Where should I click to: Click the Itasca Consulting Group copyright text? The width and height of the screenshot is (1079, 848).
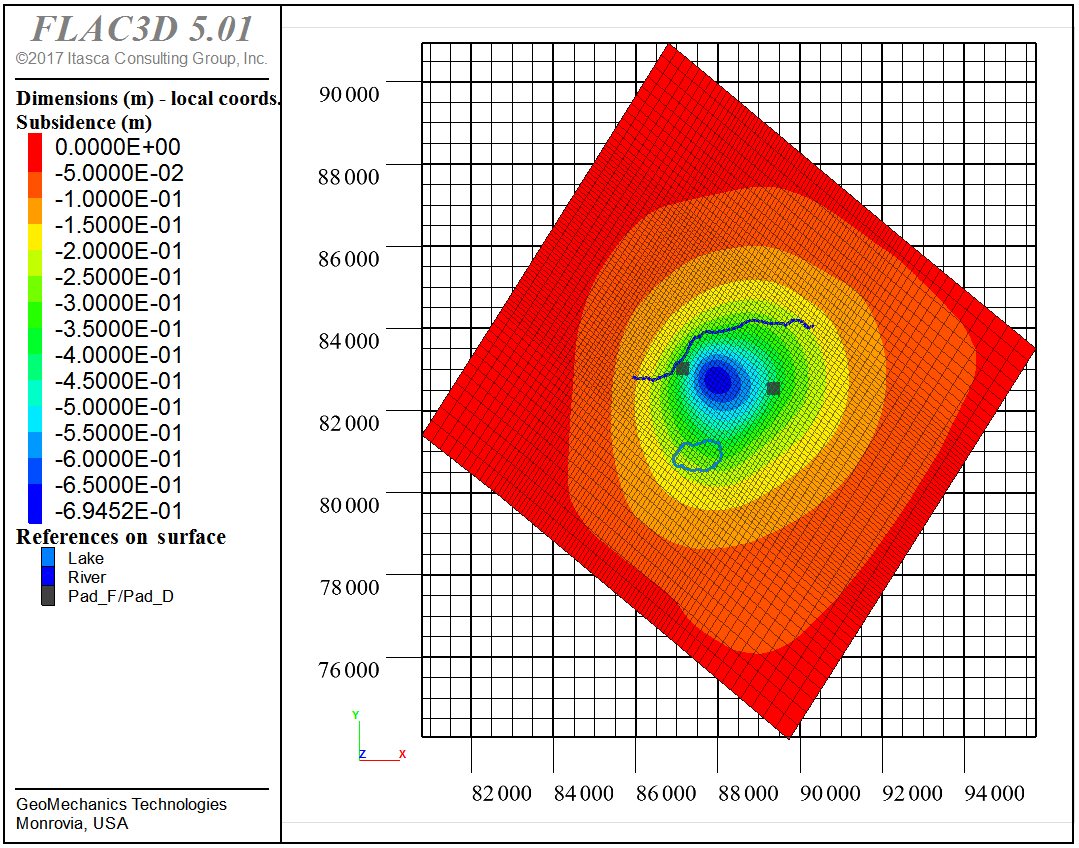point(141,59)
